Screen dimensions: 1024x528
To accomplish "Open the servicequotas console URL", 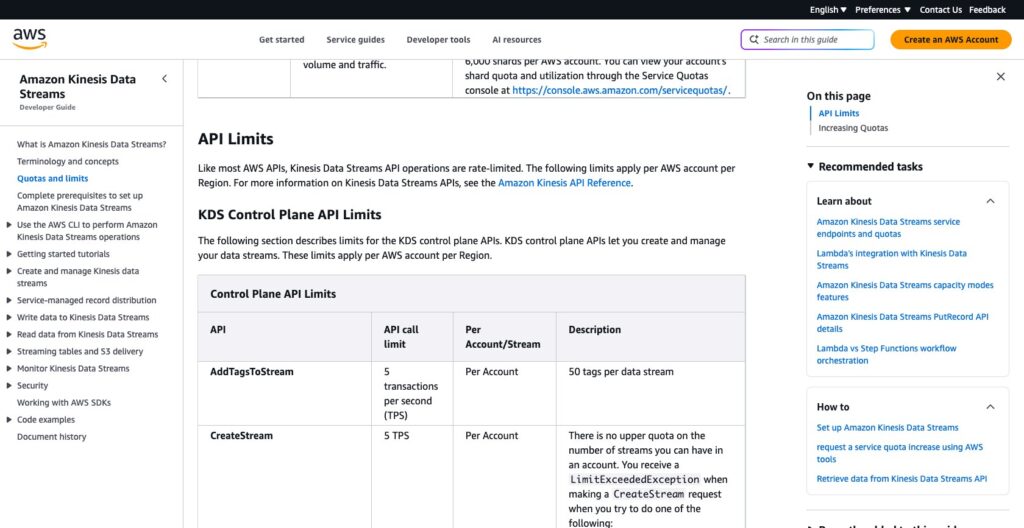I will pos(620,91).
